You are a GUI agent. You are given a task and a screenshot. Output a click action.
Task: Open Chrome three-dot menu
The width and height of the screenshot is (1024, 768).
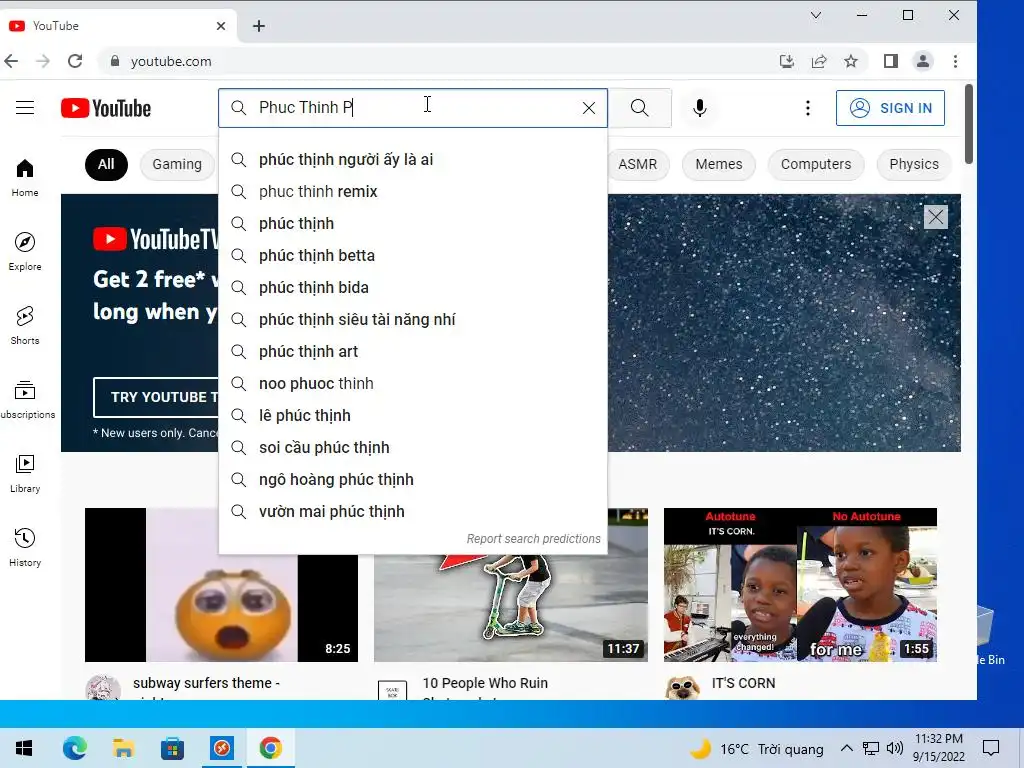pyautogui.click(x=955, y=61)
